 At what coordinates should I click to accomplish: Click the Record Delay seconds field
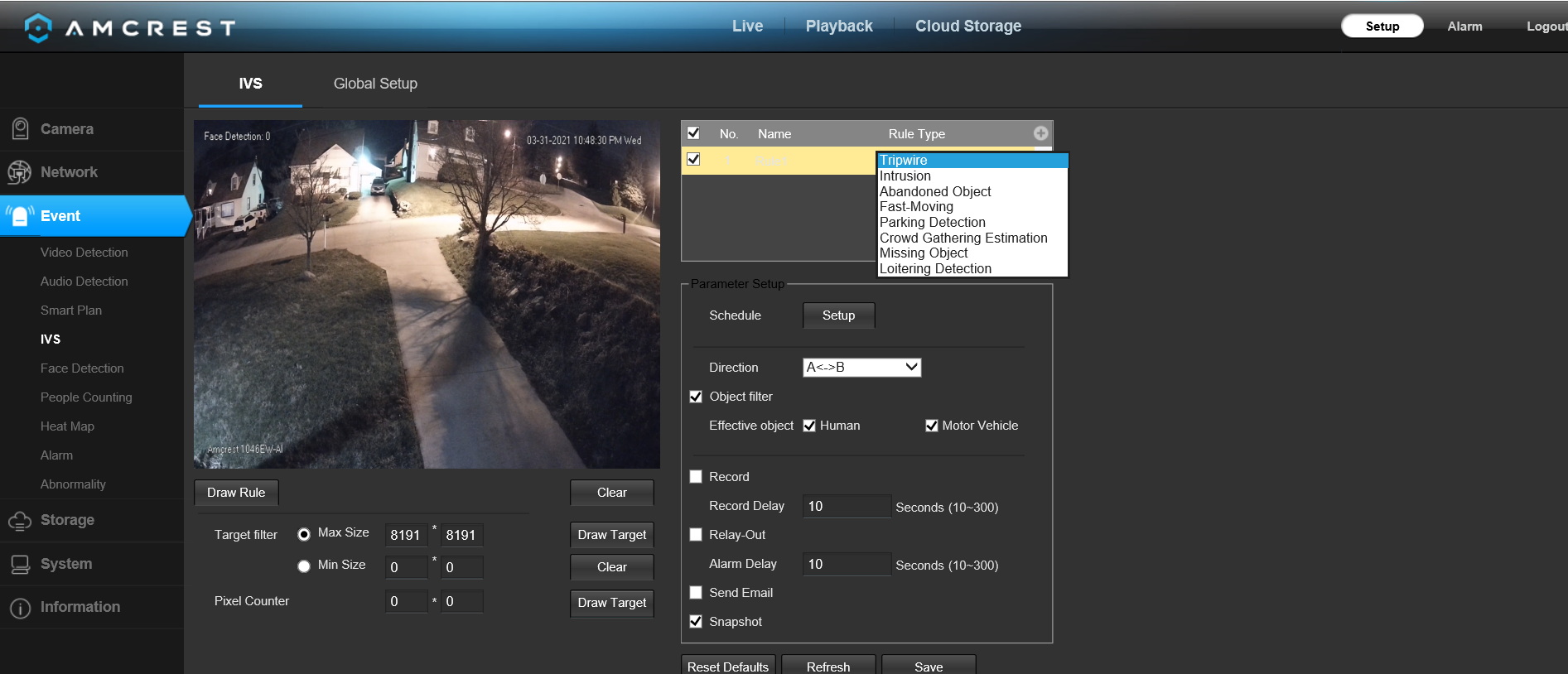[x=847, y=506]
